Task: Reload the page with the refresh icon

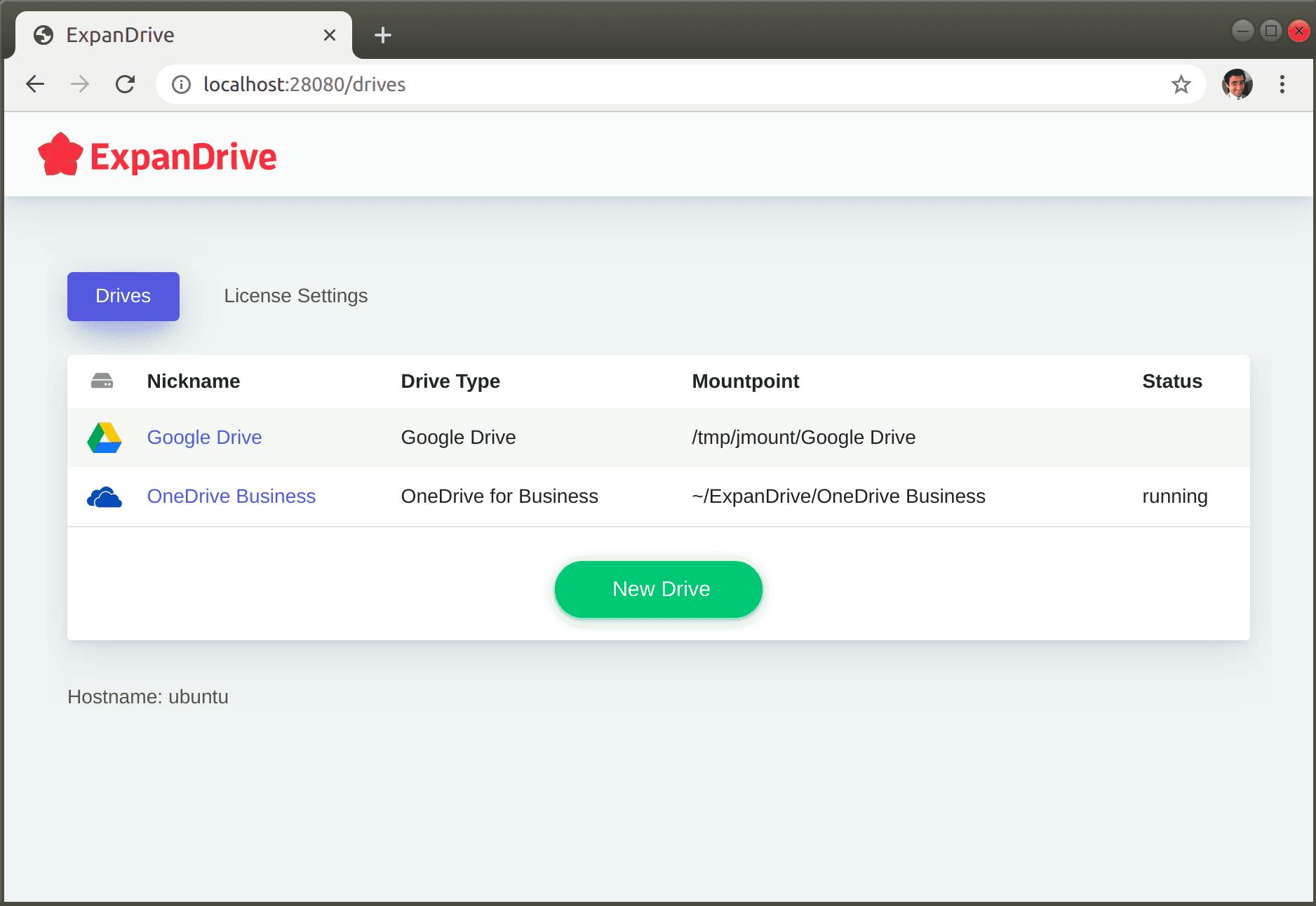Action: (x=125, y=85)
